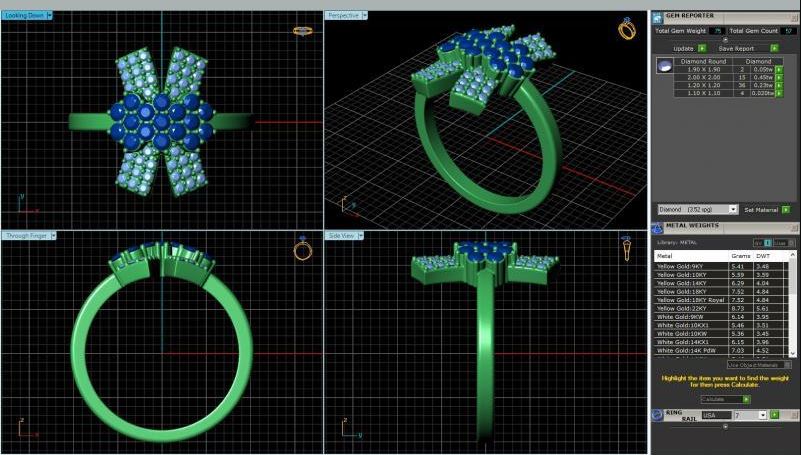Open the Looking Down viewport menu

point(50,16)
